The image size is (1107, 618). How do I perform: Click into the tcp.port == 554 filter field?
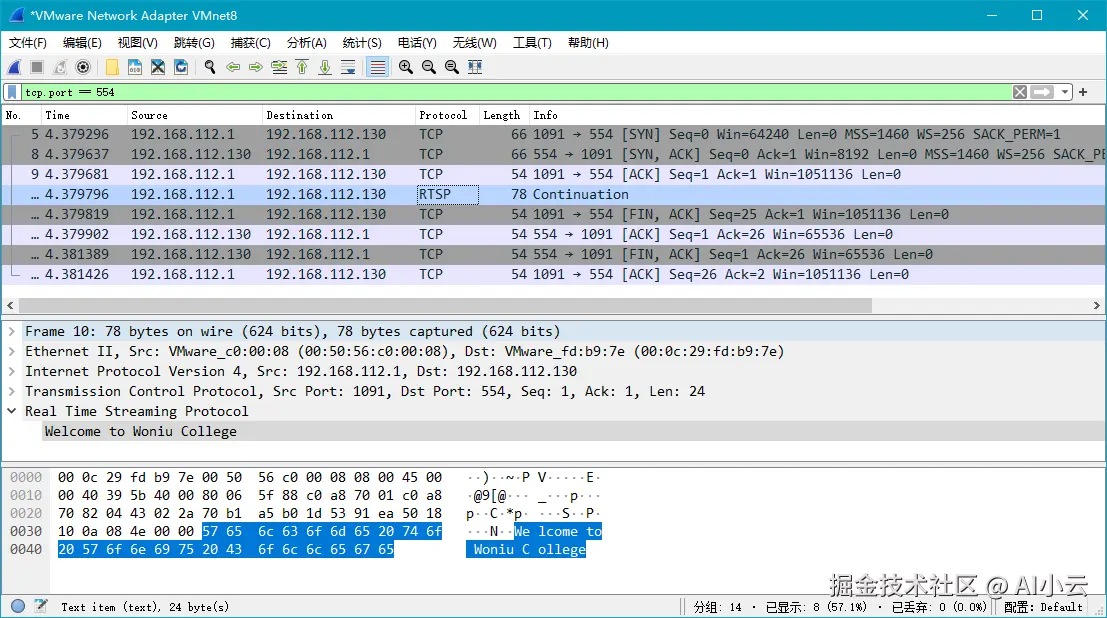pos(515,93)
